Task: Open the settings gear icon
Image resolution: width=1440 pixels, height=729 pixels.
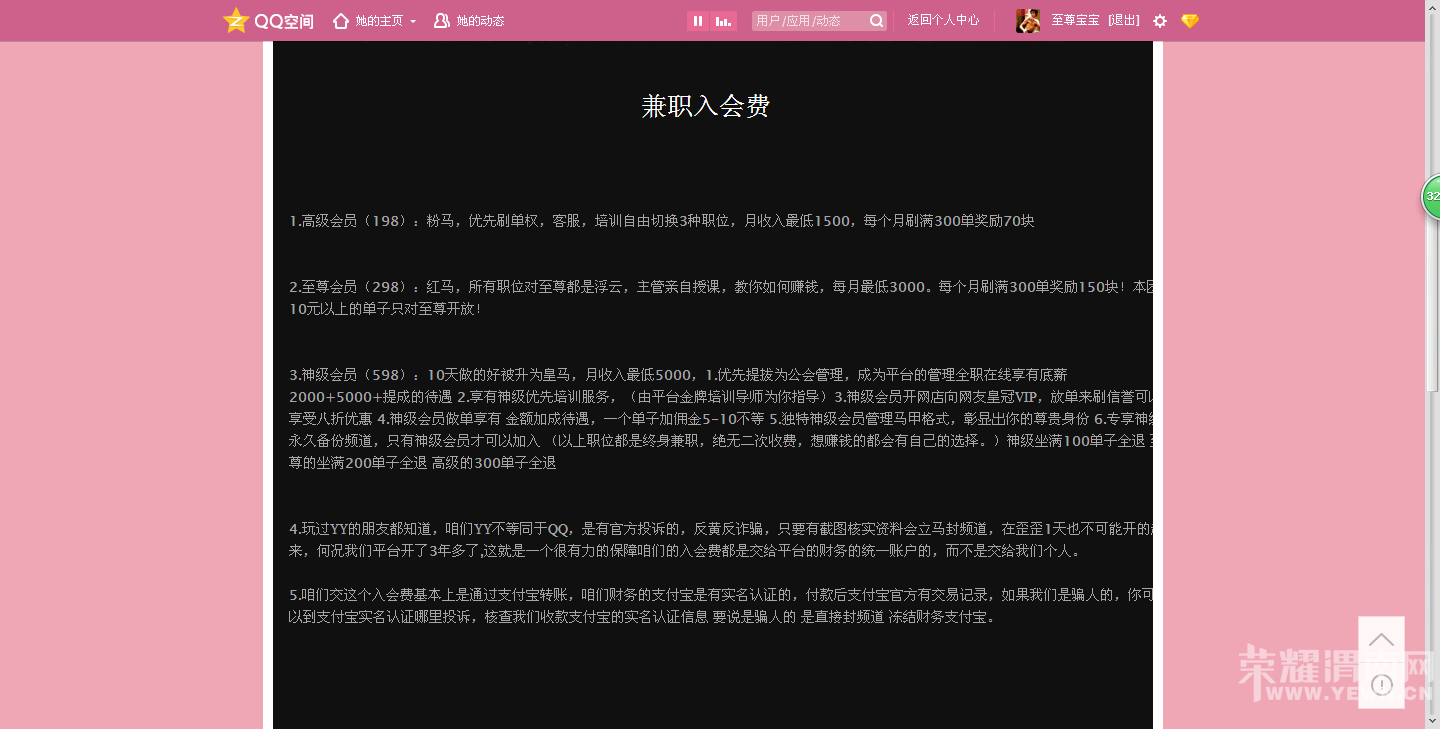Action: [1159, 20]
